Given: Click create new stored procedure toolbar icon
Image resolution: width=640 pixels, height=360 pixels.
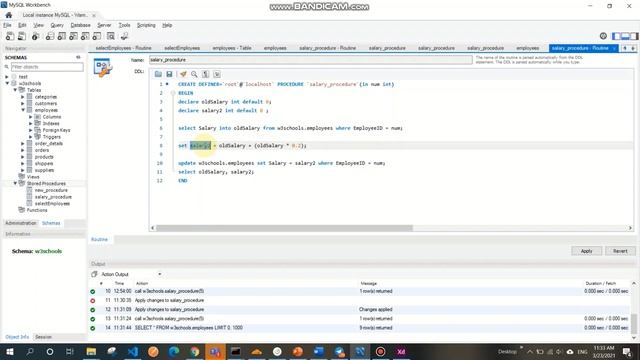Looking at the screenshot, I should pyautogui.click(x=85, y=36).
